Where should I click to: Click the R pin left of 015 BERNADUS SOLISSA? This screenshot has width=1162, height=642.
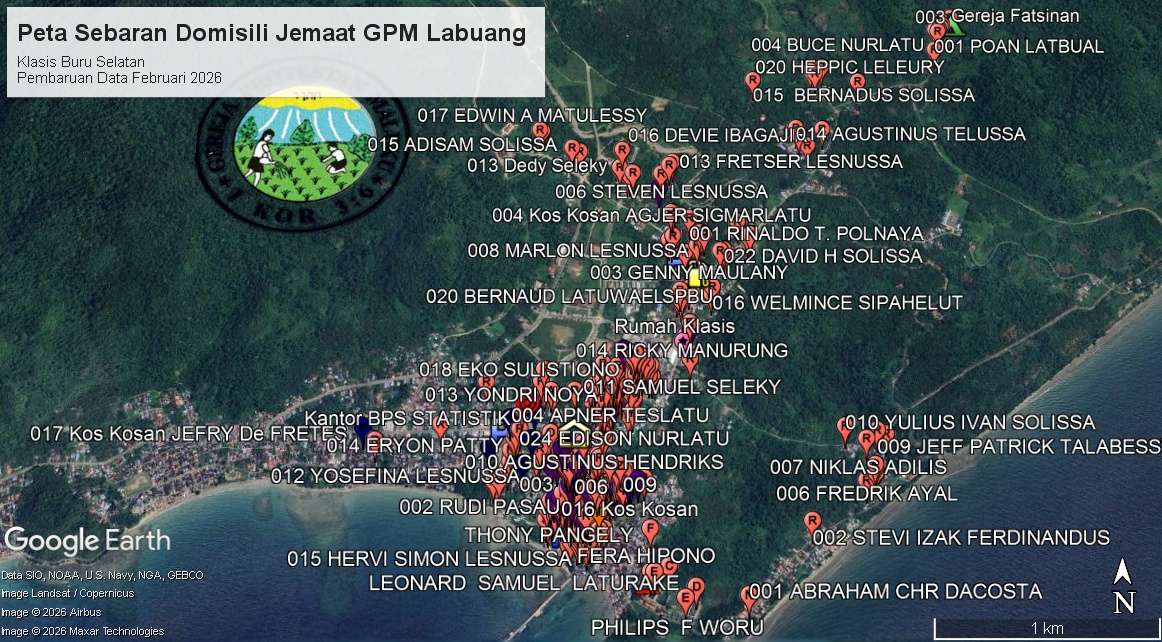(x=752, y=80)
